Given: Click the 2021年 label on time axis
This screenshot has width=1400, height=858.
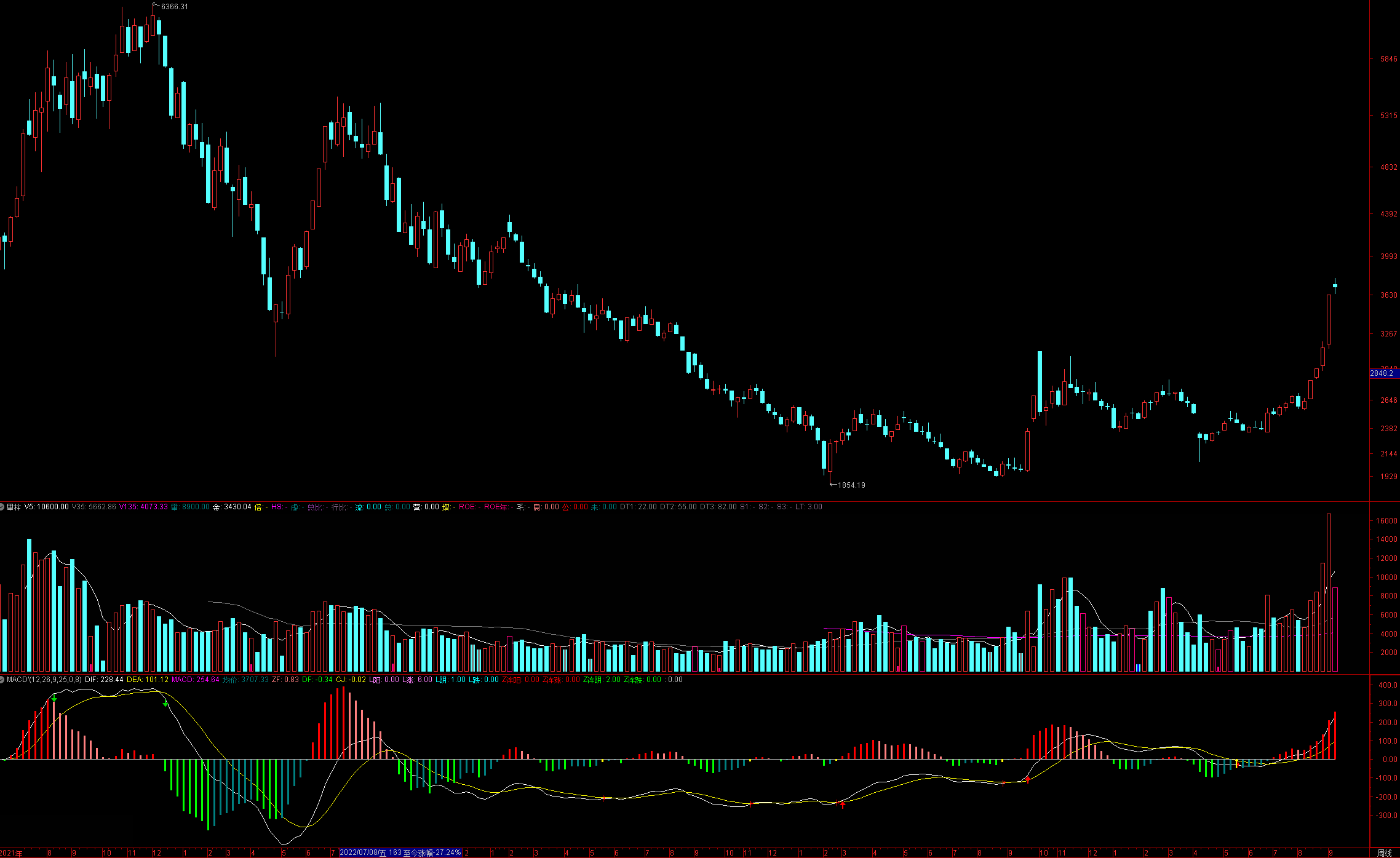Looking at the screenshot, I should coord(11,853).
